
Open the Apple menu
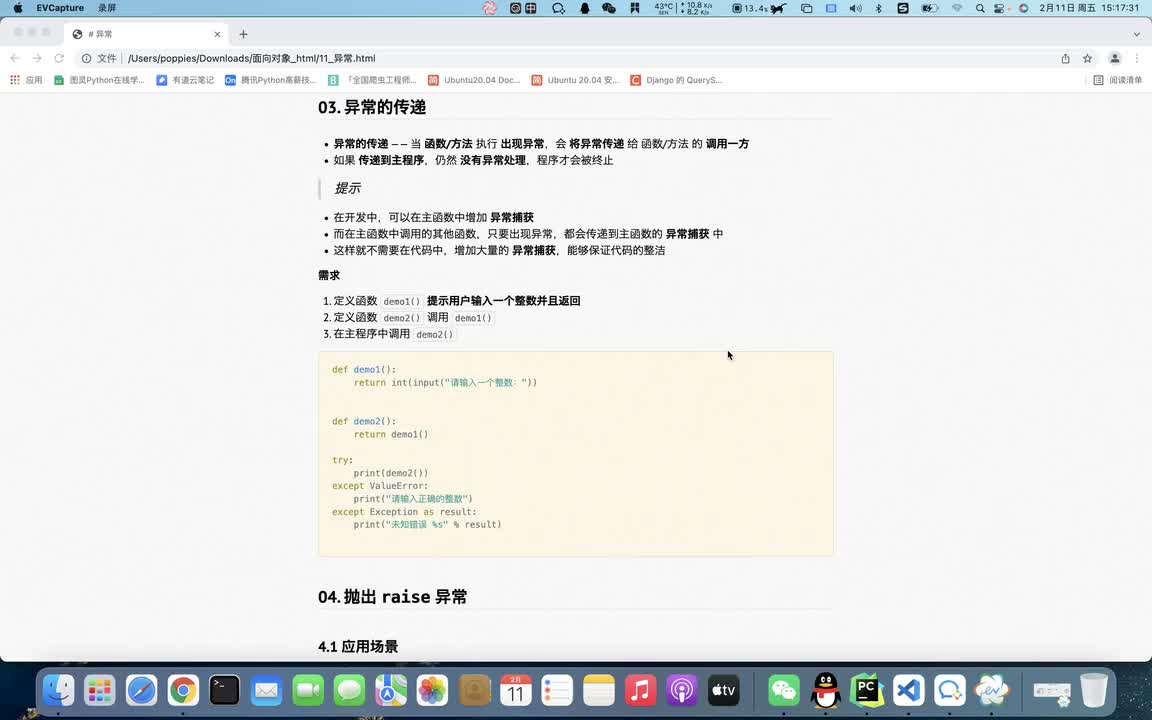click(18, 8)
